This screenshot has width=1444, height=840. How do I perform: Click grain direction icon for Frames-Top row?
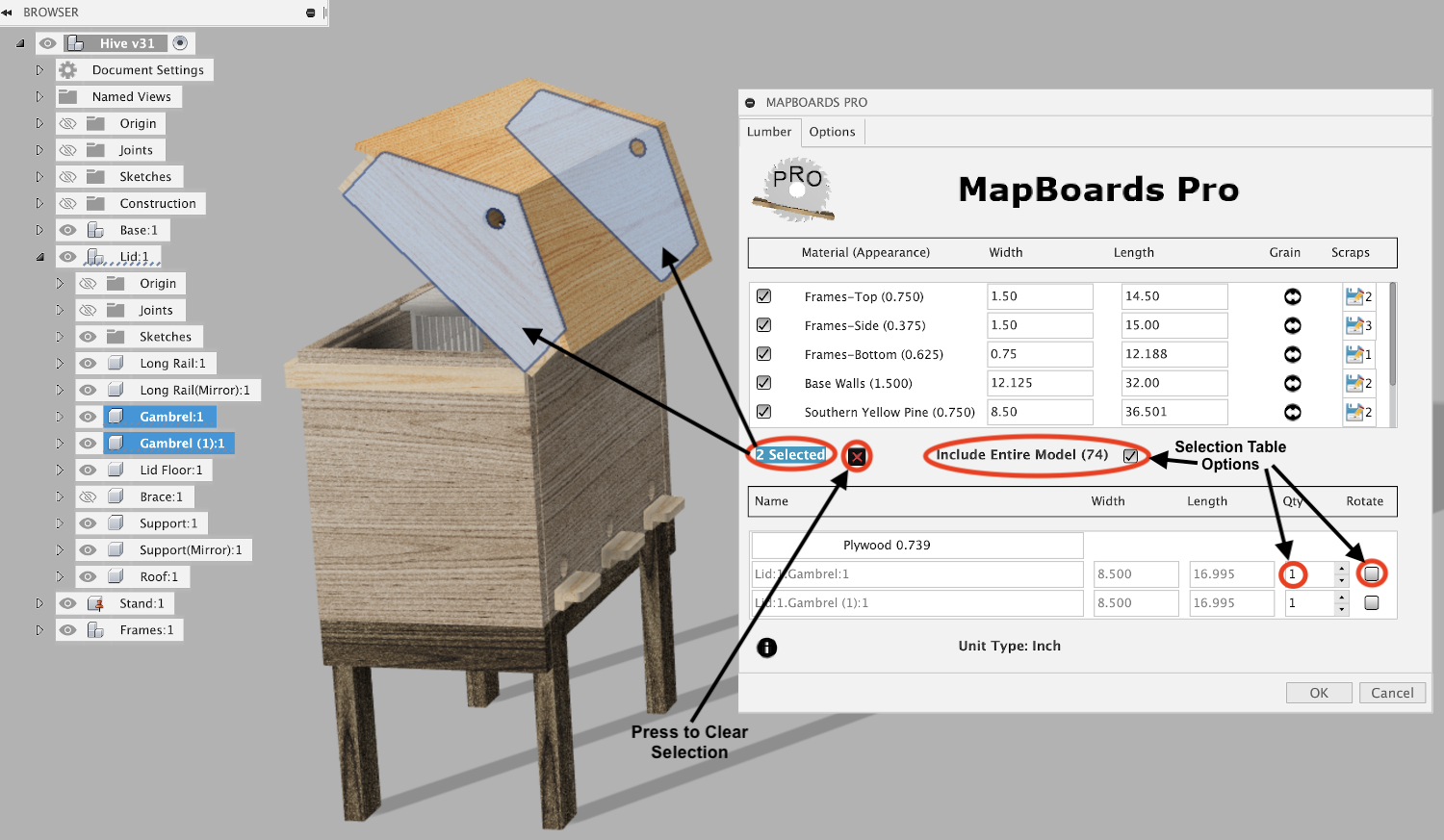[x=1293, y=296]
